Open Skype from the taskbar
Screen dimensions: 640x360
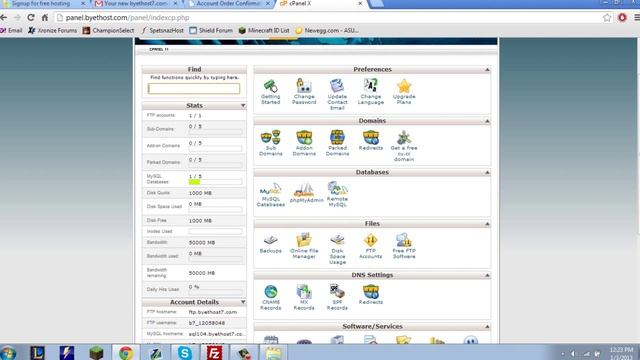(x=184, y=353)
